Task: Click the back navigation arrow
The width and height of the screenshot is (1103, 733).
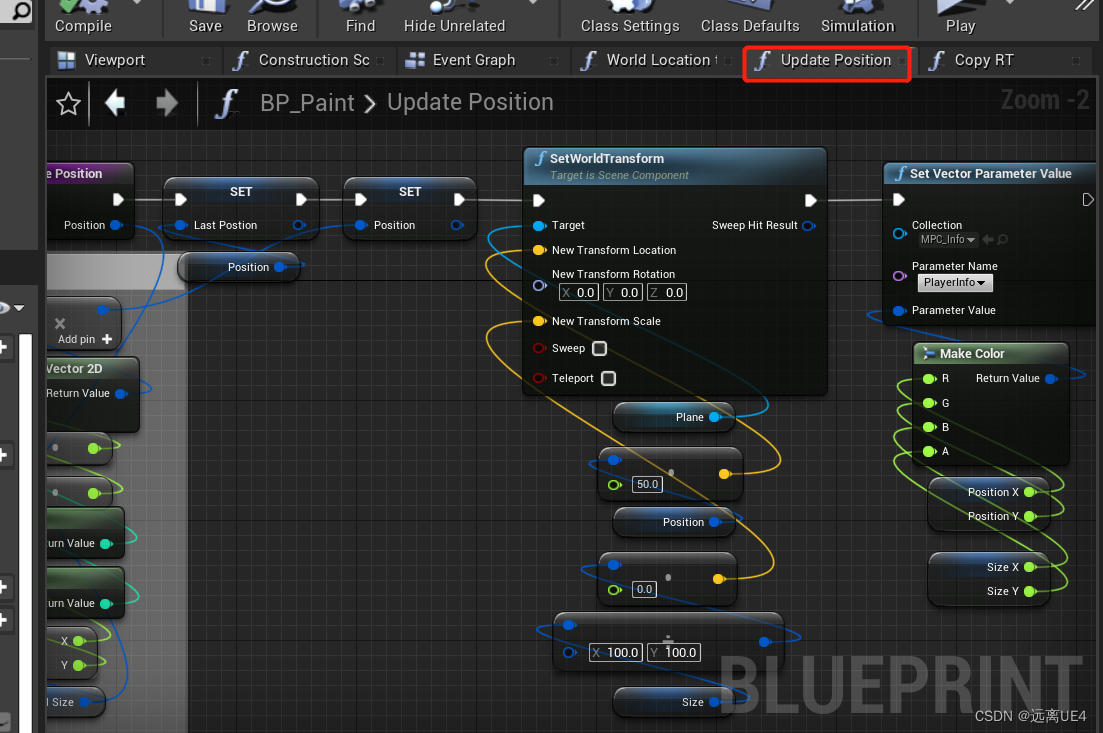Action: (x=116, y=101)
